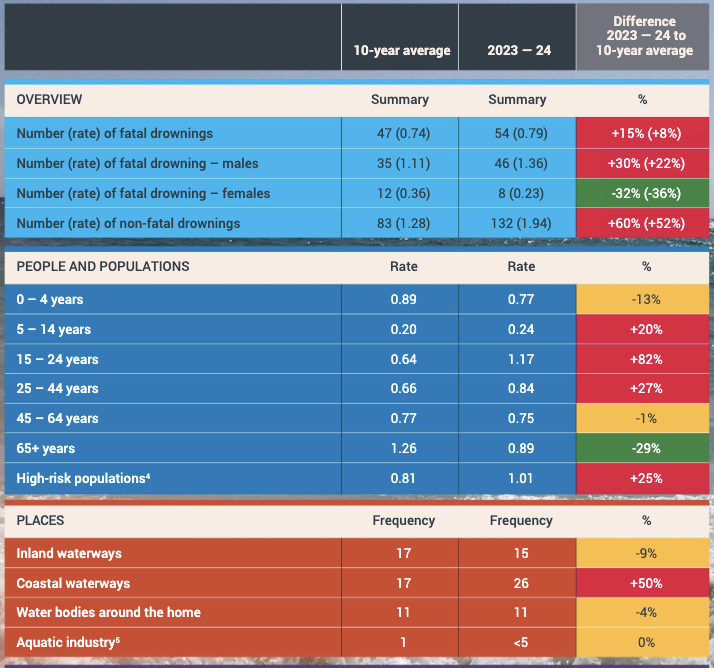714x668 pixels.
Task: Select the "2023 — 24" column header
Action: 517,50
